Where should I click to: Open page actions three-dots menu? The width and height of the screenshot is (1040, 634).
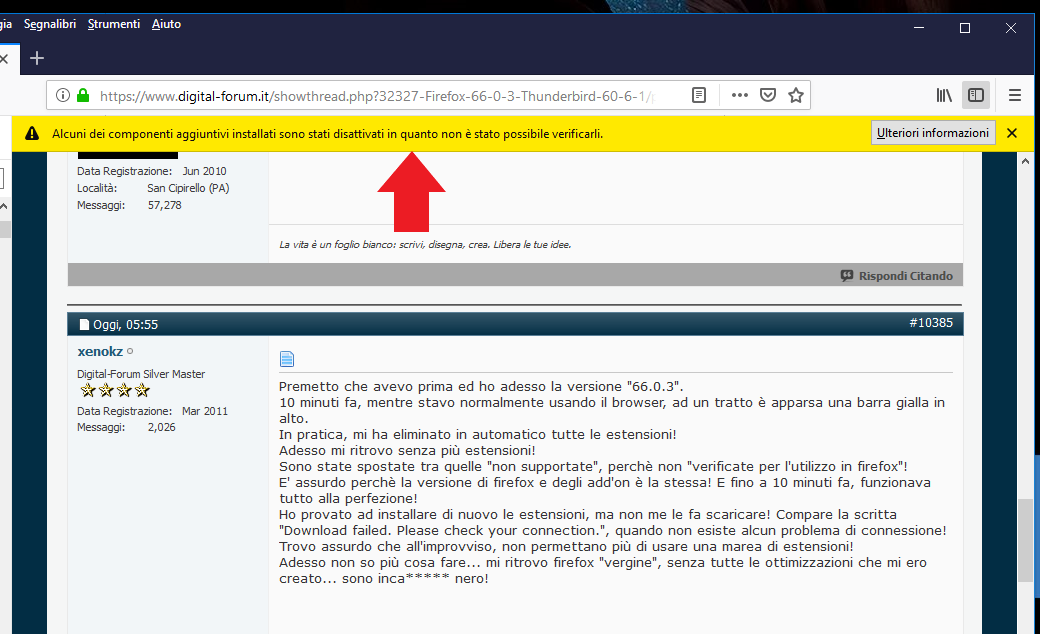coord(740,95)
